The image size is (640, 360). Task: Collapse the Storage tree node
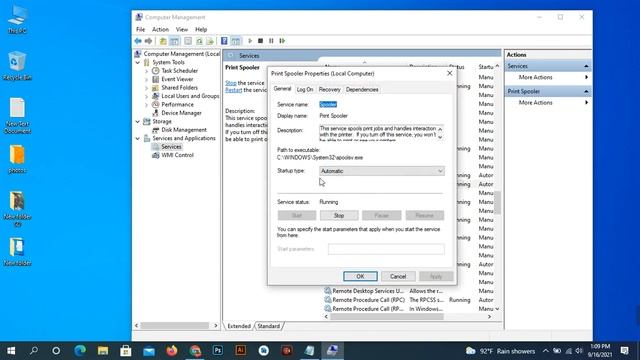[138, 122]
